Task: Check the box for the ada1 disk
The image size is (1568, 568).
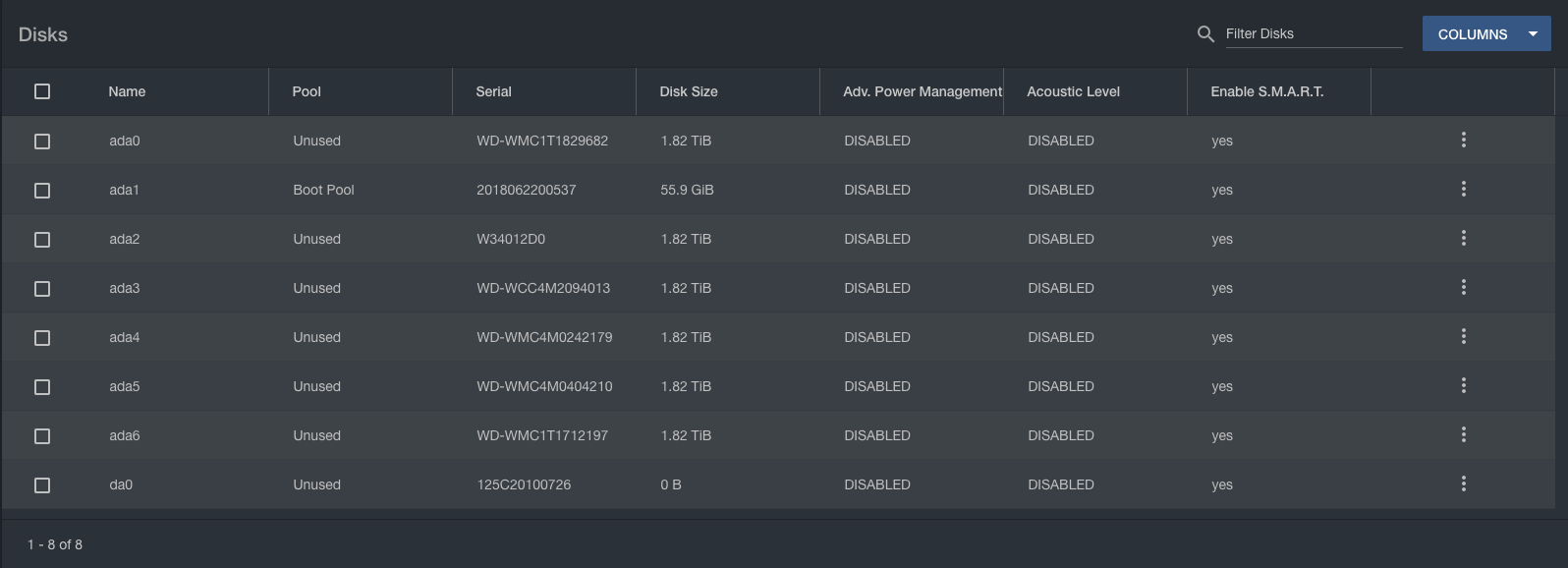Action: tap(42, 191)
